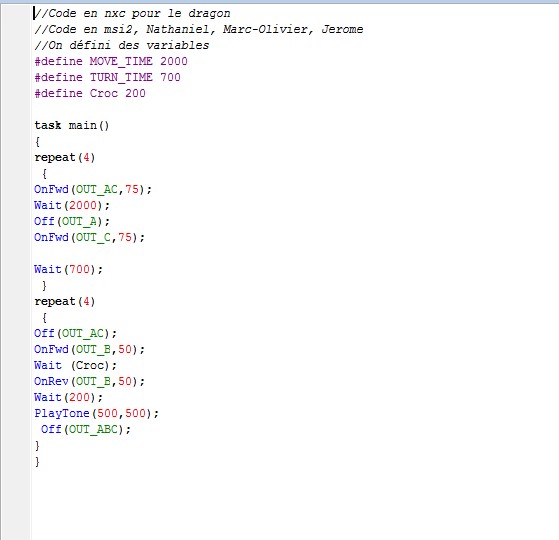Click the TURN_TIME 700 define line
Image resolution: width=559 pixels, height=540 pixels.
click(x=107, y=77)
